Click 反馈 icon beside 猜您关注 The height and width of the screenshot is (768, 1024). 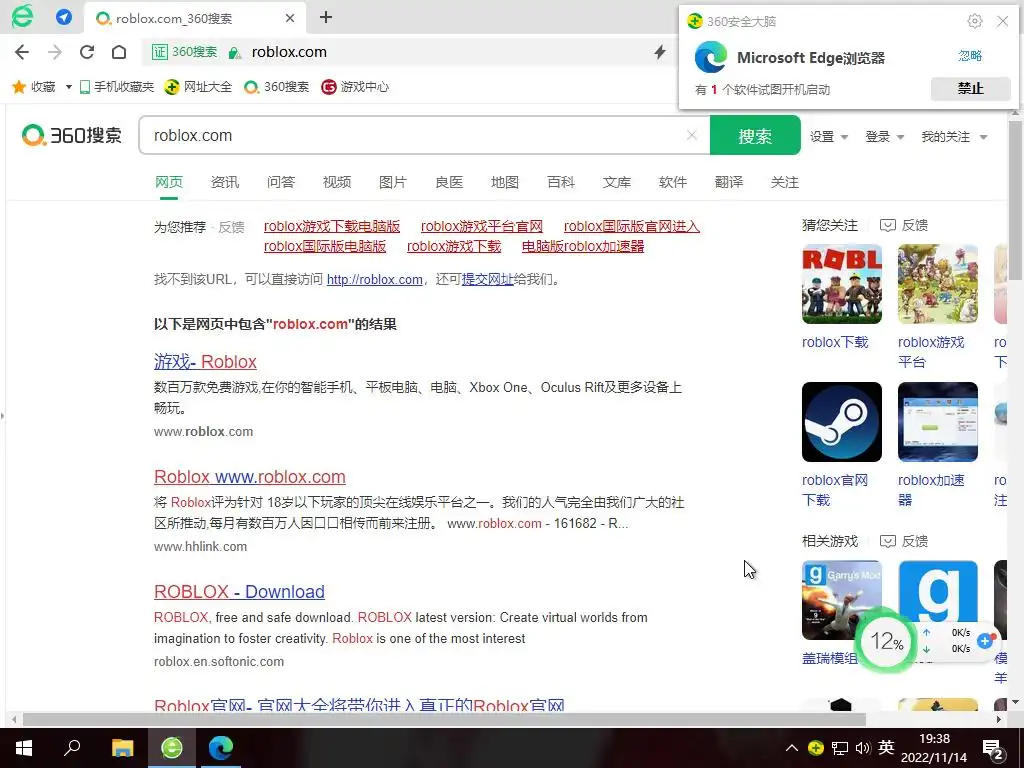click(x=904, y=225)
